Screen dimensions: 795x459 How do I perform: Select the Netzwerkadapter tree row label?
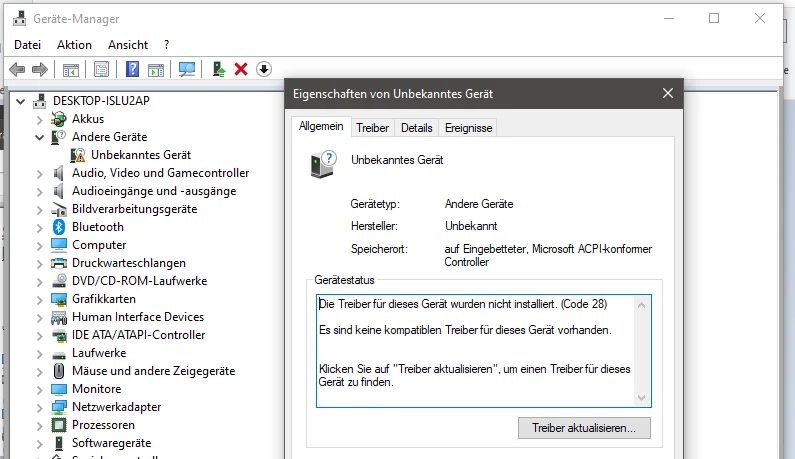[x=116, y=407]
